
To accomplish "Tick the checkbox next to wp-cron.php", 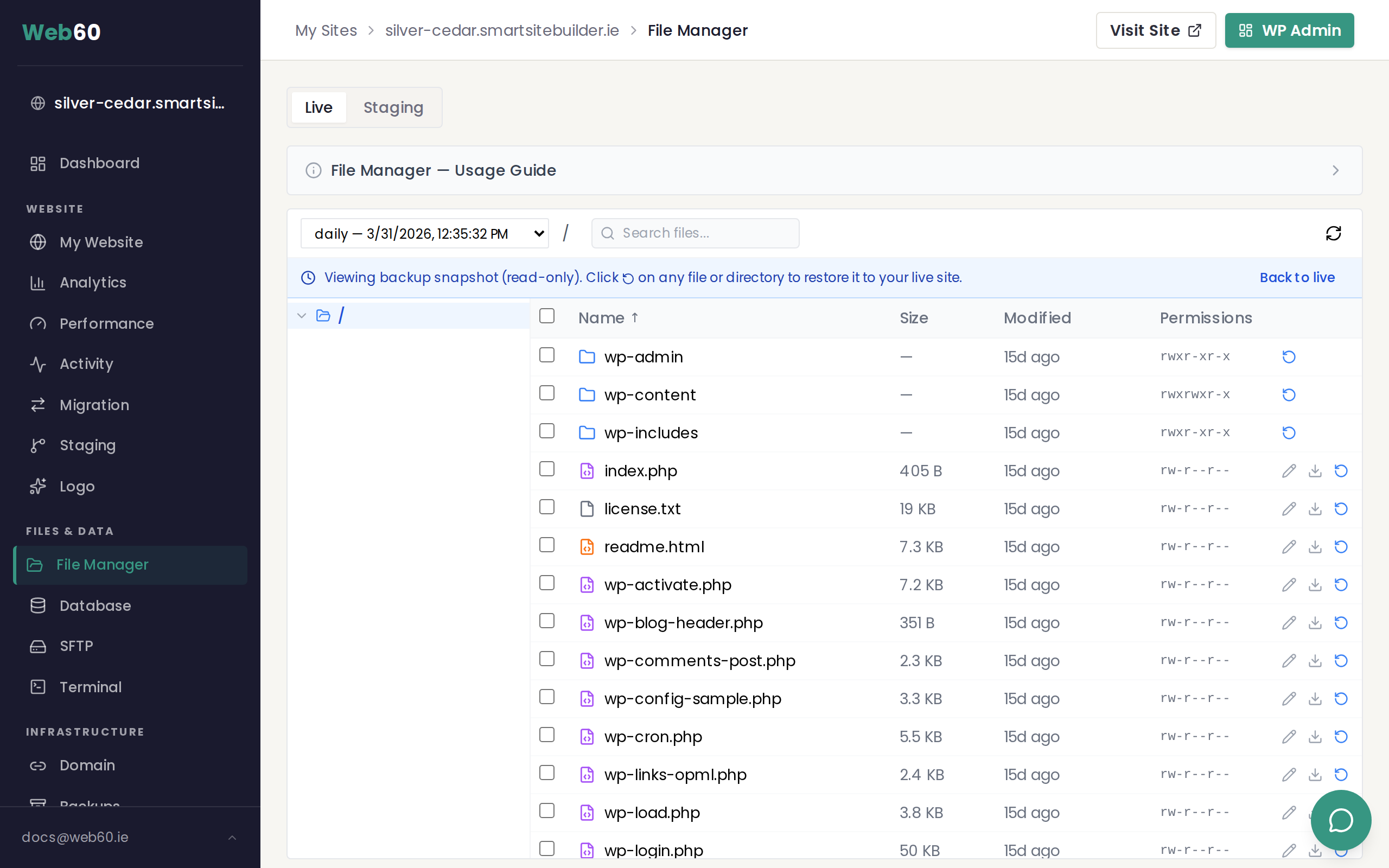I will [x=547, y=735].
